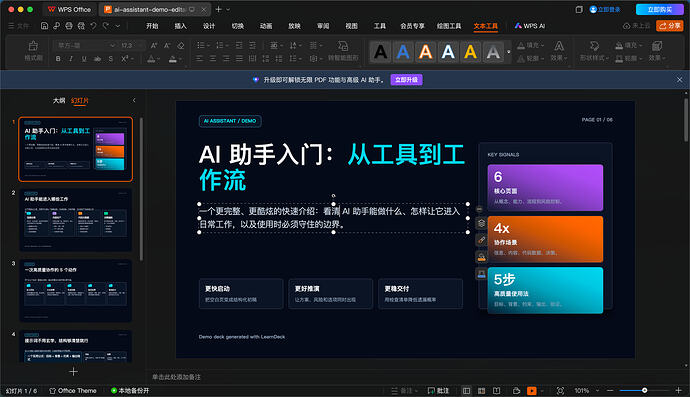
Task: Align text left
Action: tap(199, 59)
